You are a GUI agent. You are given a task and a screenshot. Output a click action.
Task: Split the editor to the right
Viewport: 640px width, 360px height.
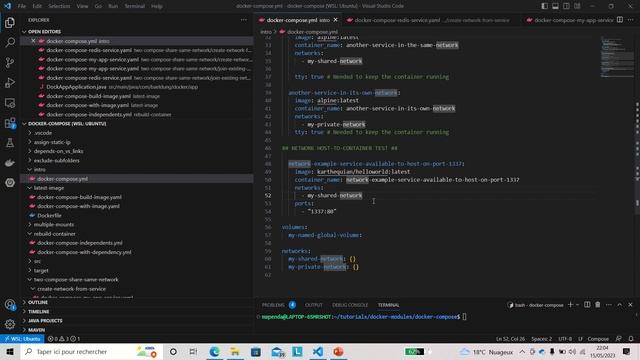tap(620, 20)
